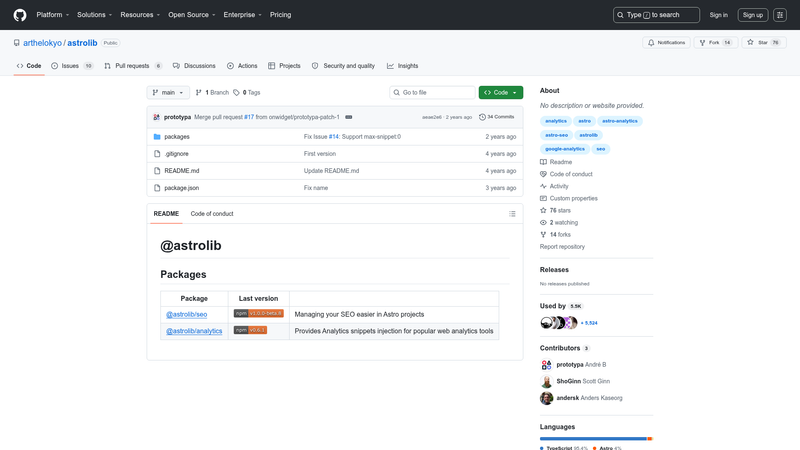This screenshot has height=450, width=800.
Task: Select the astro-seo topic tag
Action: pyautogui.click(x=556, y=135)
